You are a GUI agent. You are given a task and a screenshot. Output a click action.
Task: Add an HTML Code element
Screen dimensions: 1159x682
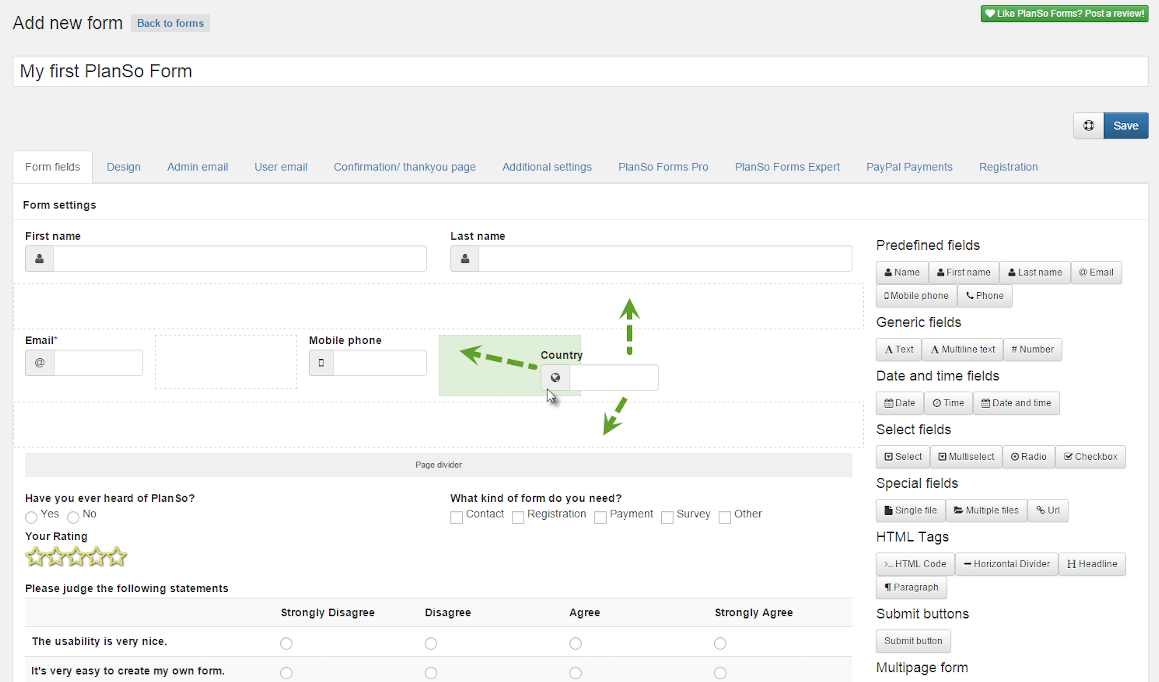[915, 564]
